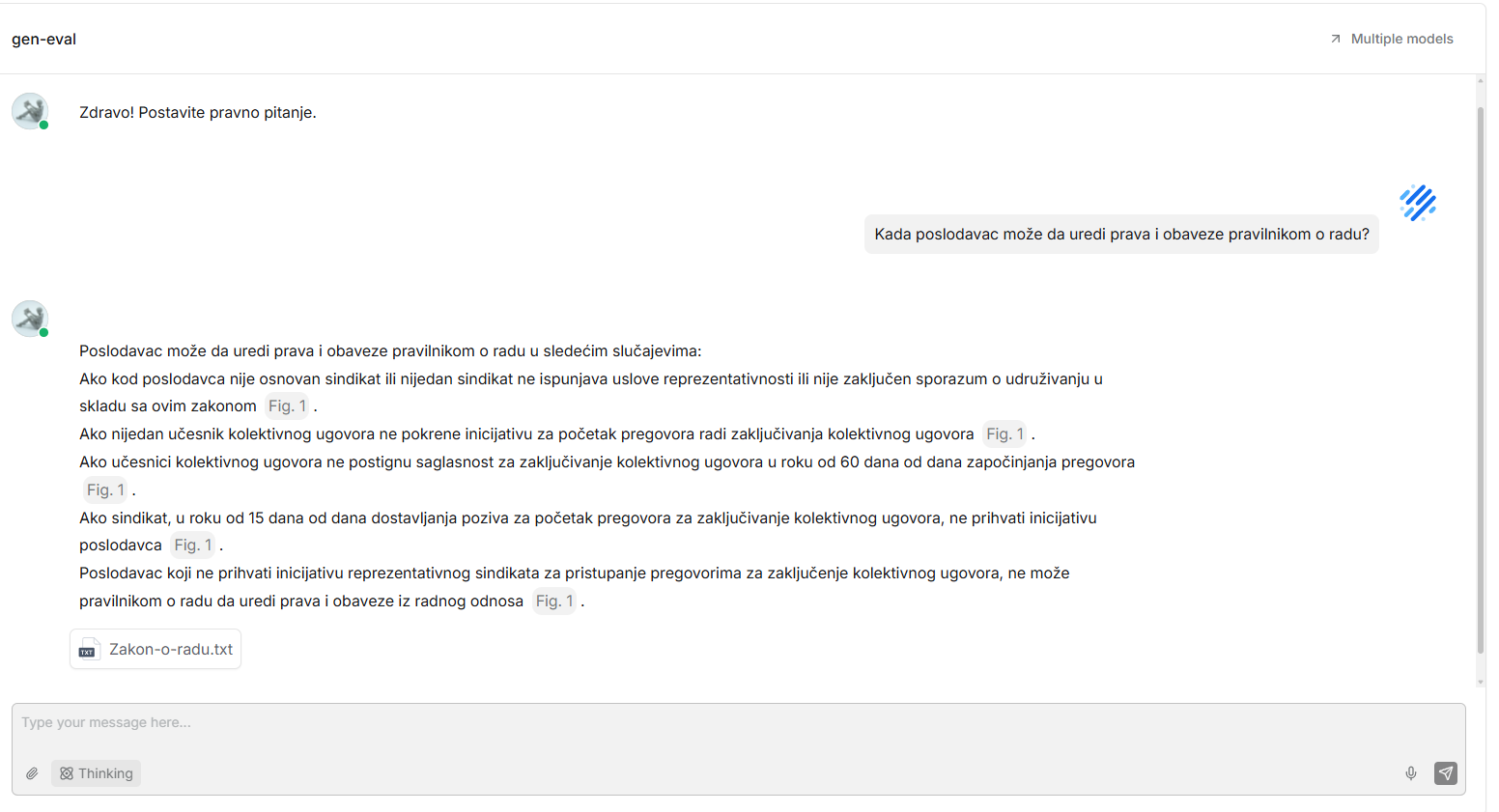Click the chat vertical scrollbar thumb
1499x812 pixels.
click(x=1480, y=381)
